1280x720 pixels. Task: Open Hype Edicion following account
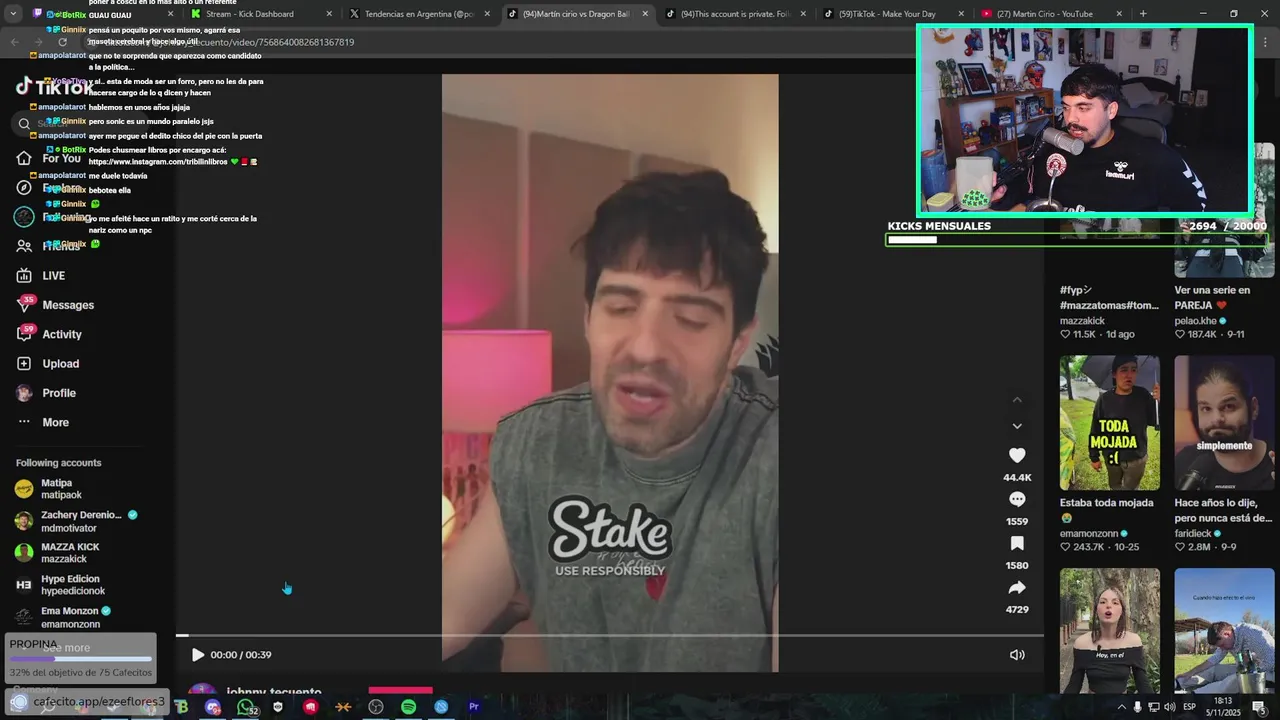tap(60, 585)
